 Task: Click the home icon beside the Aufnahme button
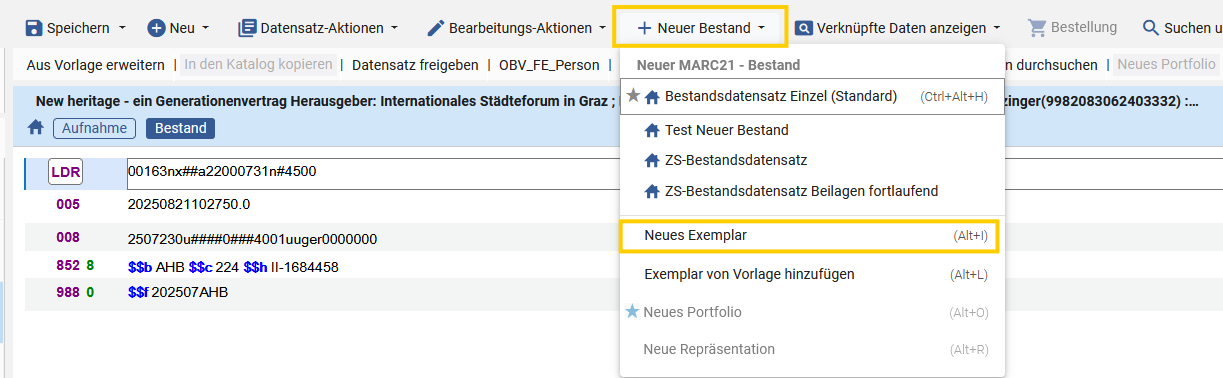[35, 128]
